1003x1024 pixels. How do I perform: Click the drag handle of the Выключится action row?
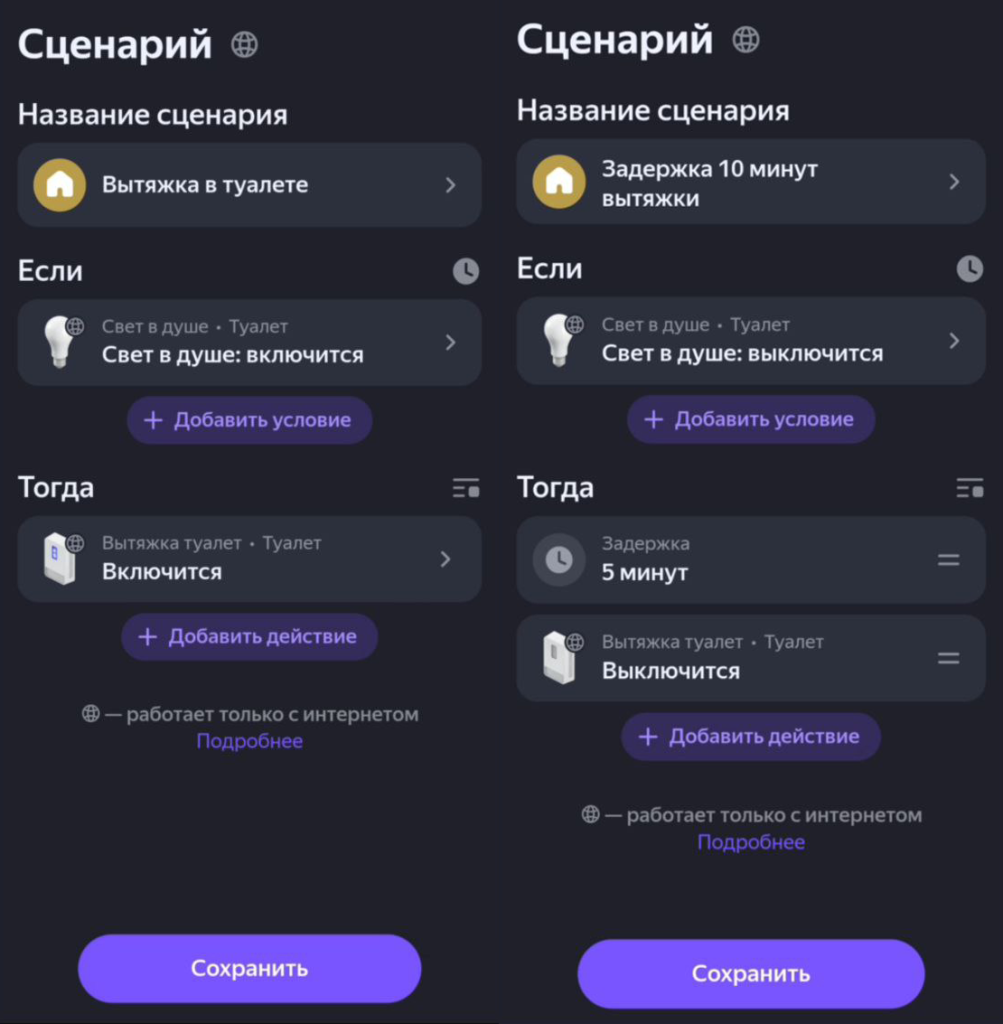click(948, 658)
